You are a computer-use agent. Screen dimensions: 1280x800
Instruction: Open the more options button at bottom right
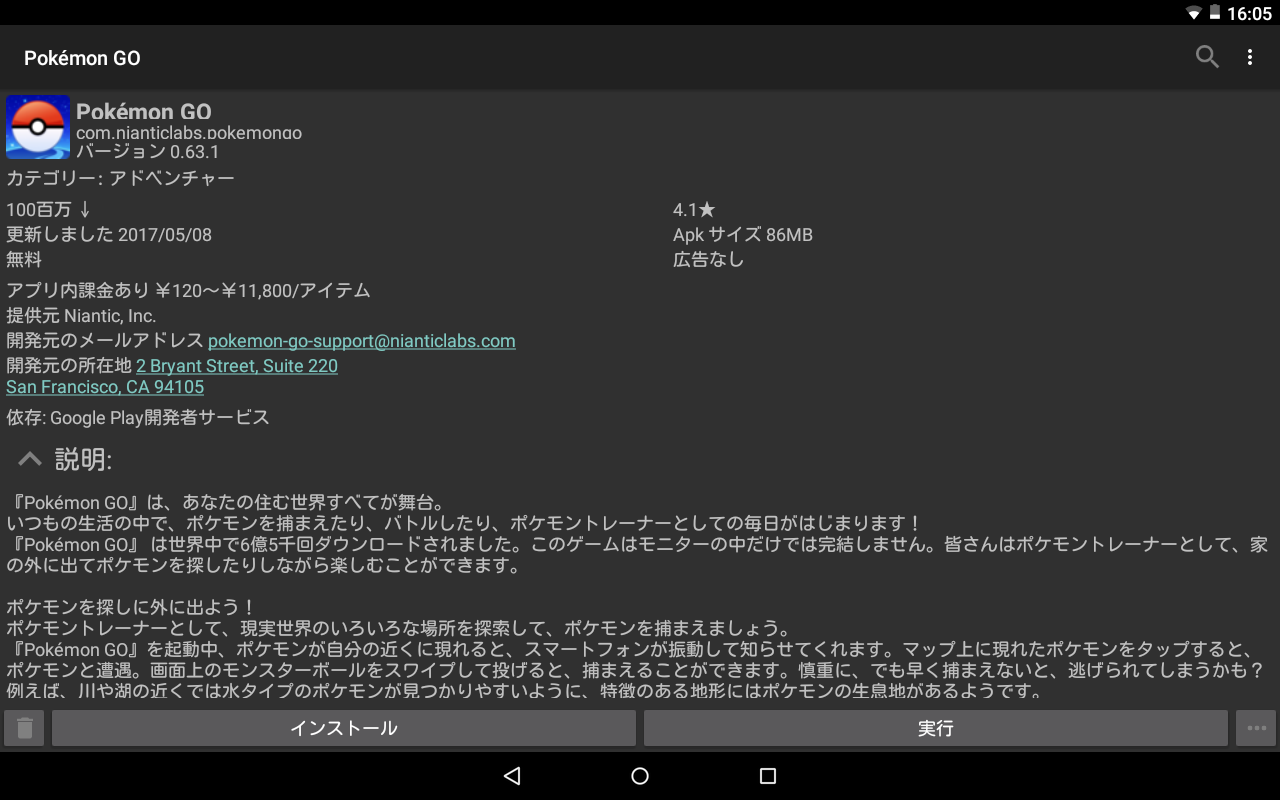(x=1256, y=728)
